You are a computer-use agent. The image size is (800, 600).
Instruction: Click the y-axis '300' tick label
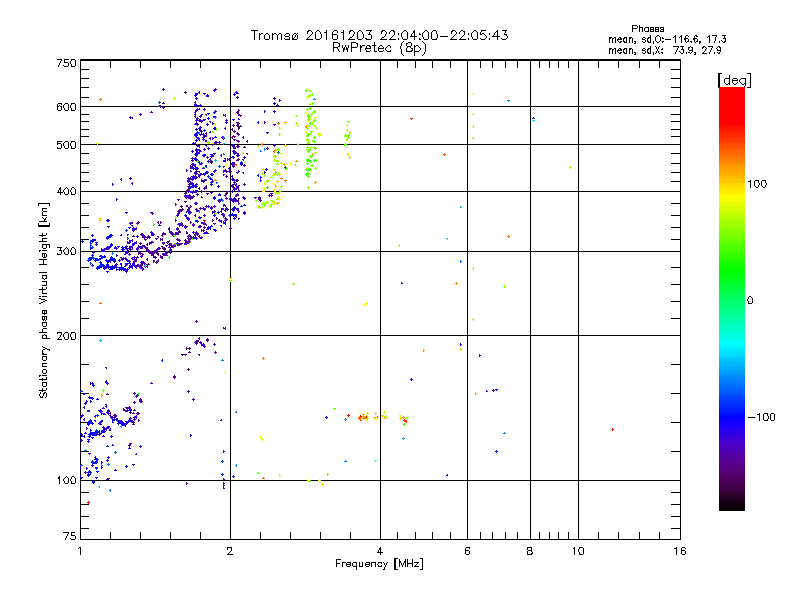tap(66, 251)
